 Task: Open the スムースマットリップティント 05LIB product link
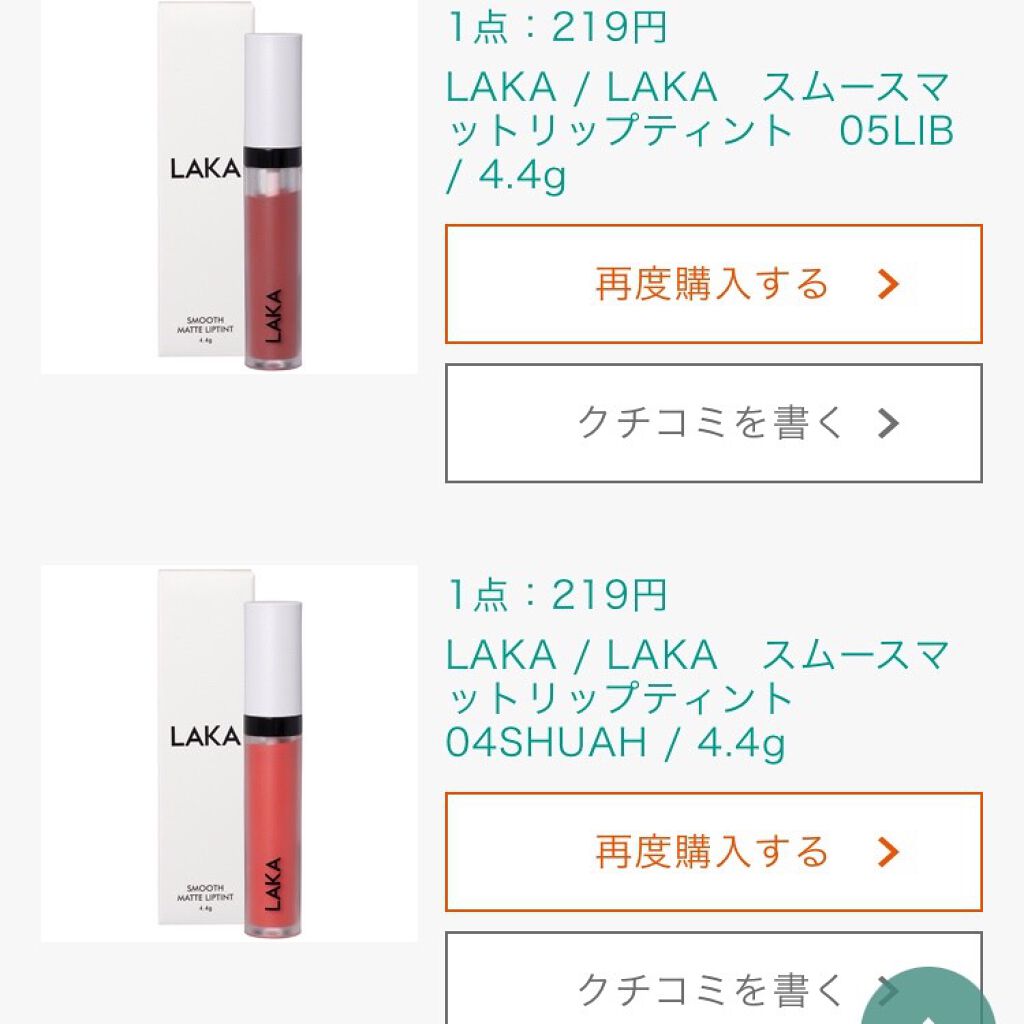[698, 132]
